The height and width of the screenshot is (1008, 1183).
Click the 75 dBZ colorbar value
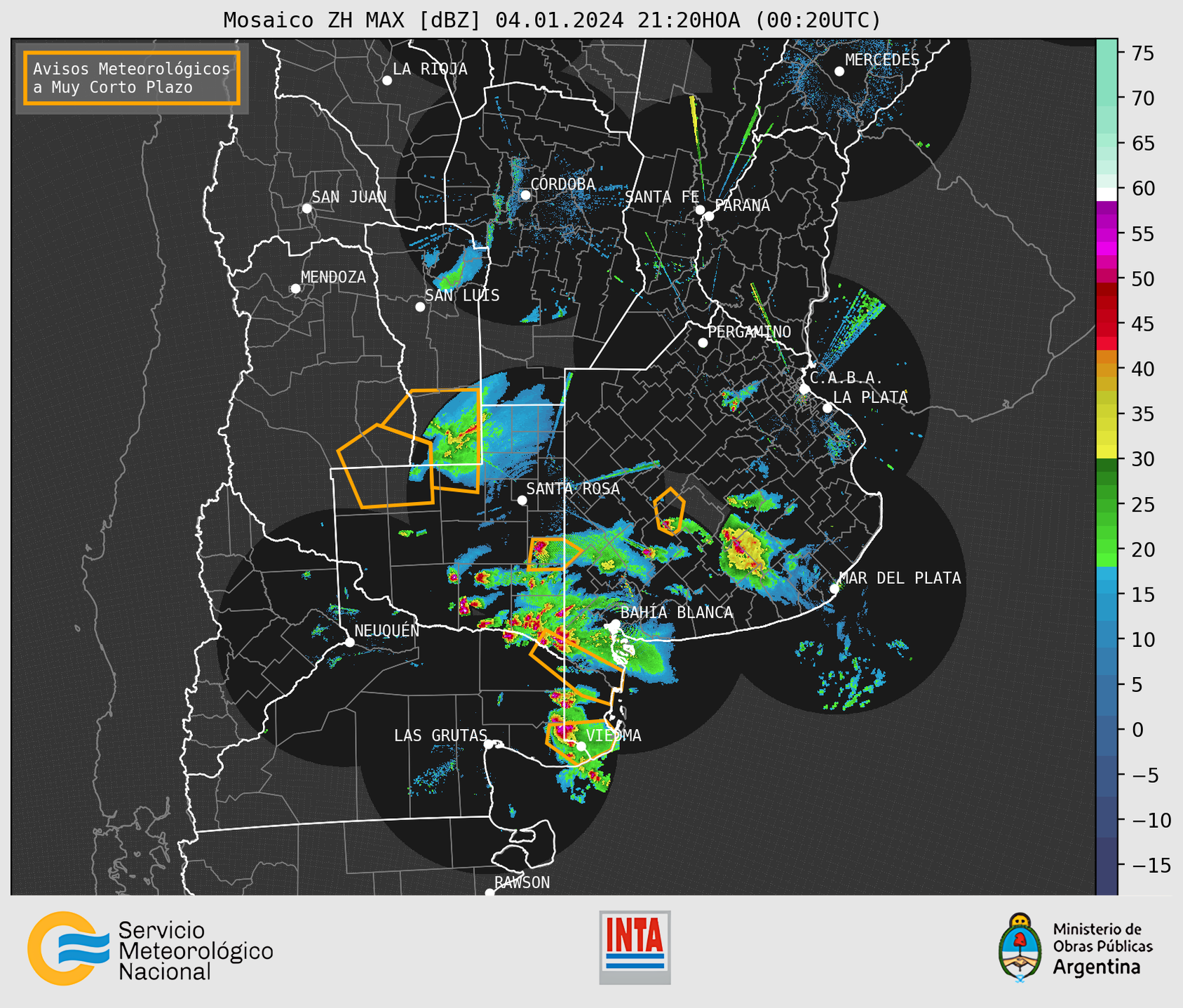pos(1143,53)
